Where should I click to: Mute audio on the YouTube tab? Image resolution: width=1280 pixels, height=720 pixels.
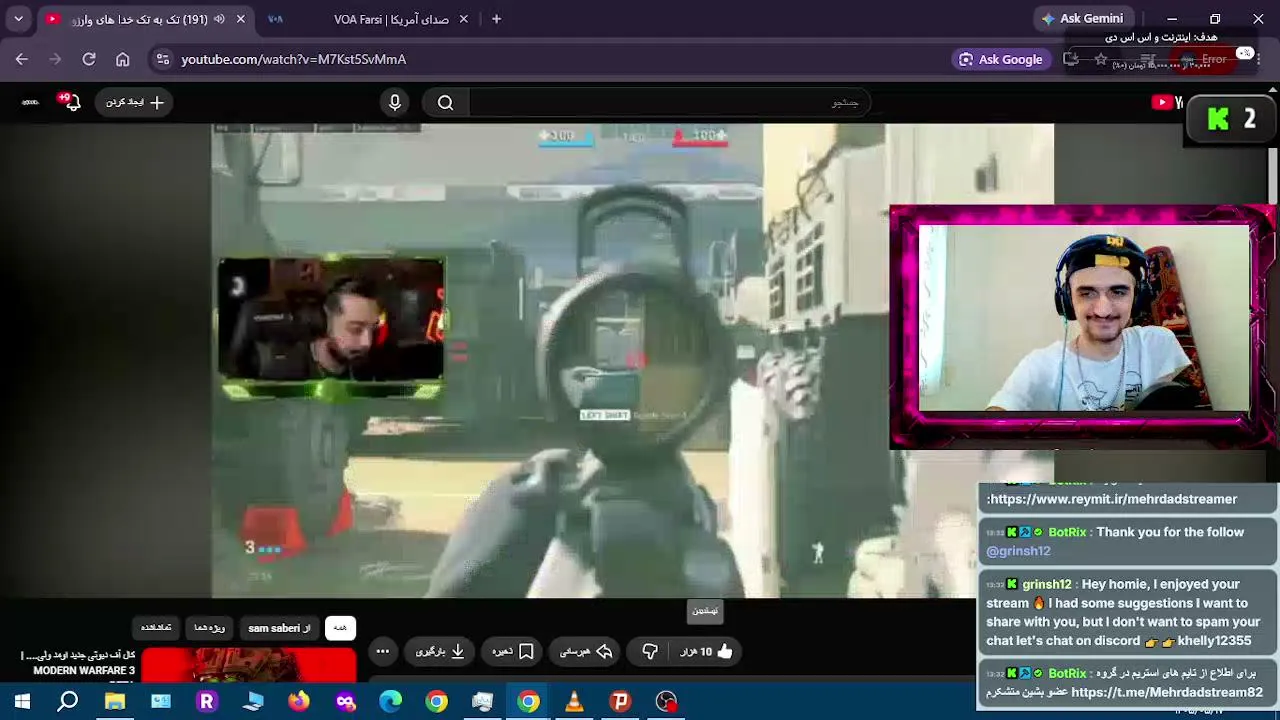pos(219,19)
